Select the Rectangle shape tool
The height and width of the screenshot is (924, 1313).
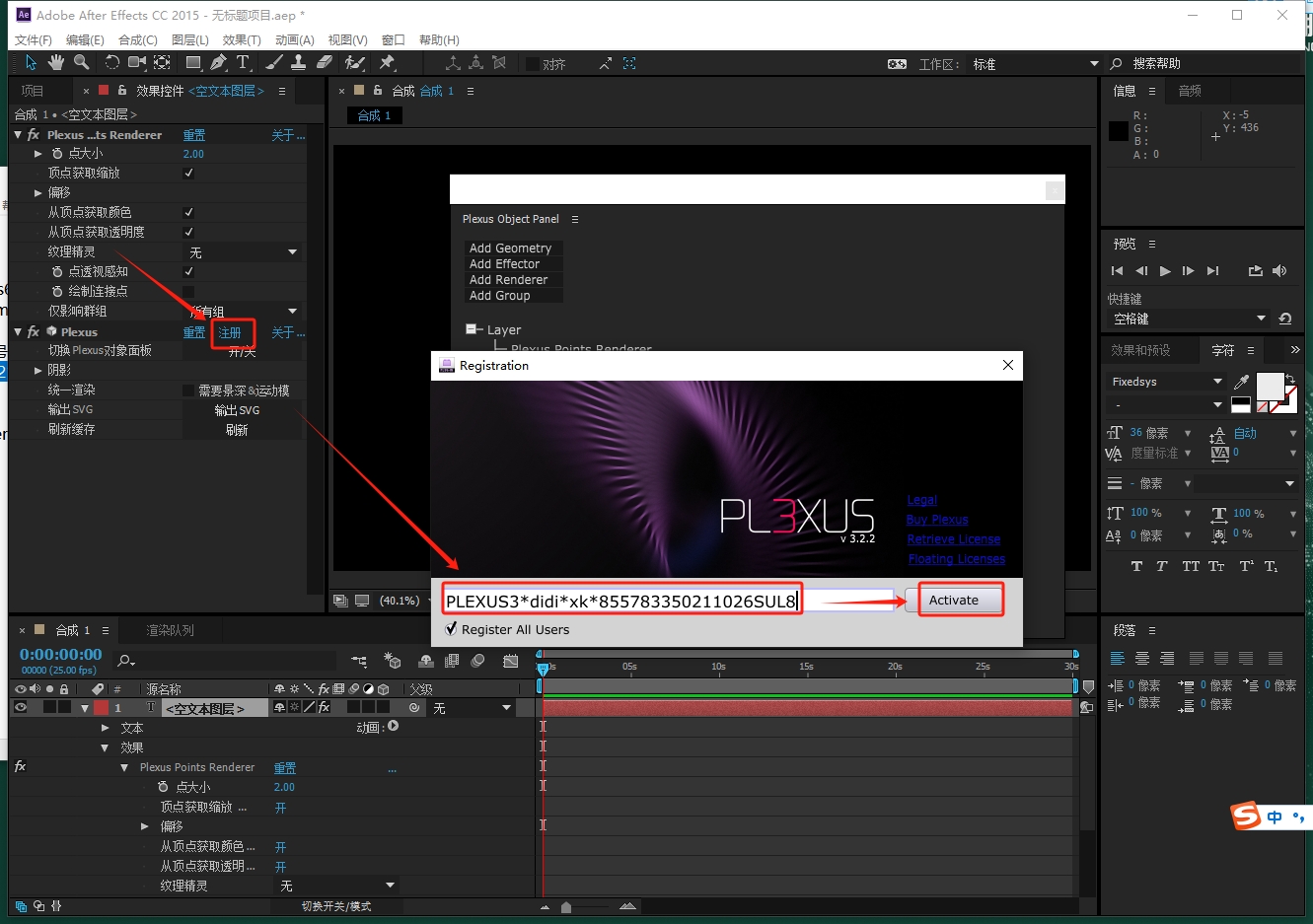coord(193,63)
